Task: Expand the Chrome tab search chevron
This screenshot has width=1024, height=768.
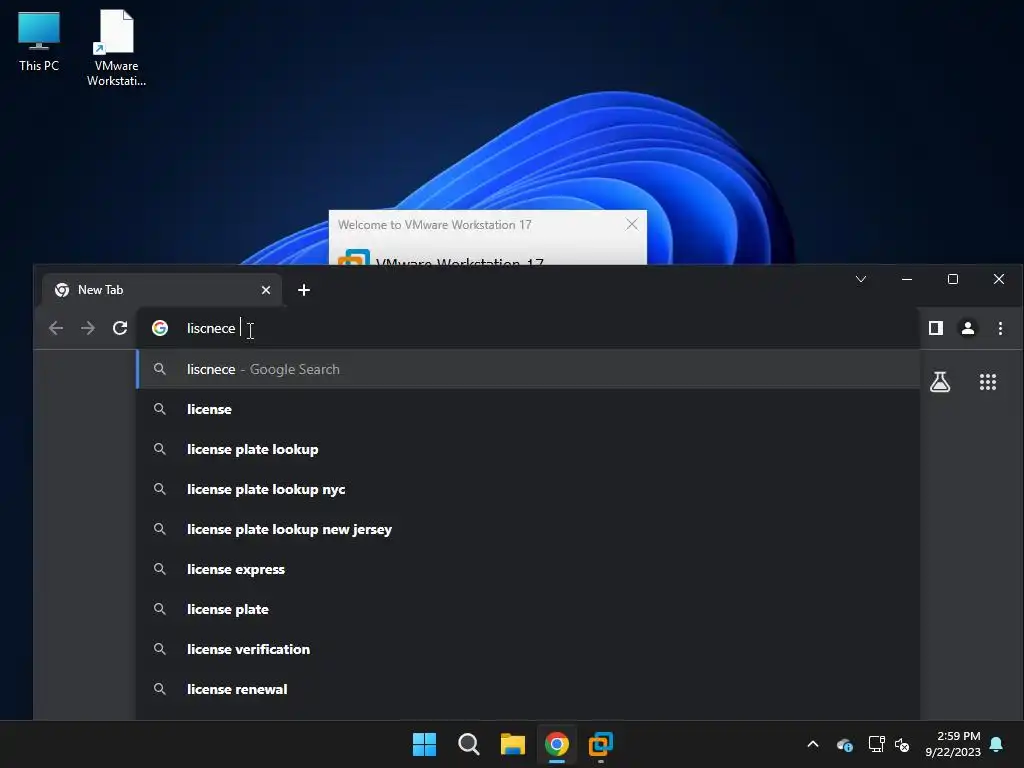Action: [x=861, y=280]
